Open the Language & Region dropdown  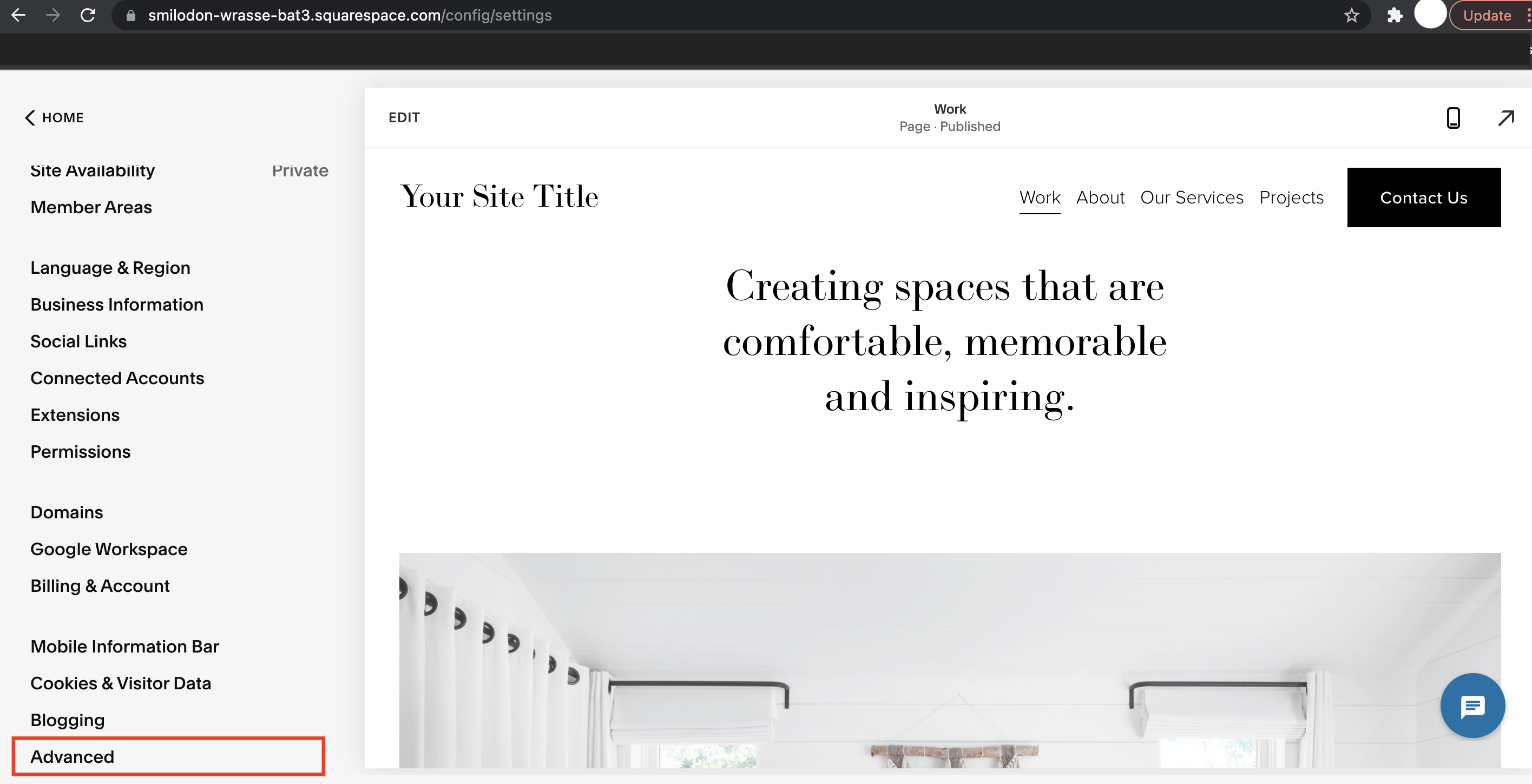point(109,268)
